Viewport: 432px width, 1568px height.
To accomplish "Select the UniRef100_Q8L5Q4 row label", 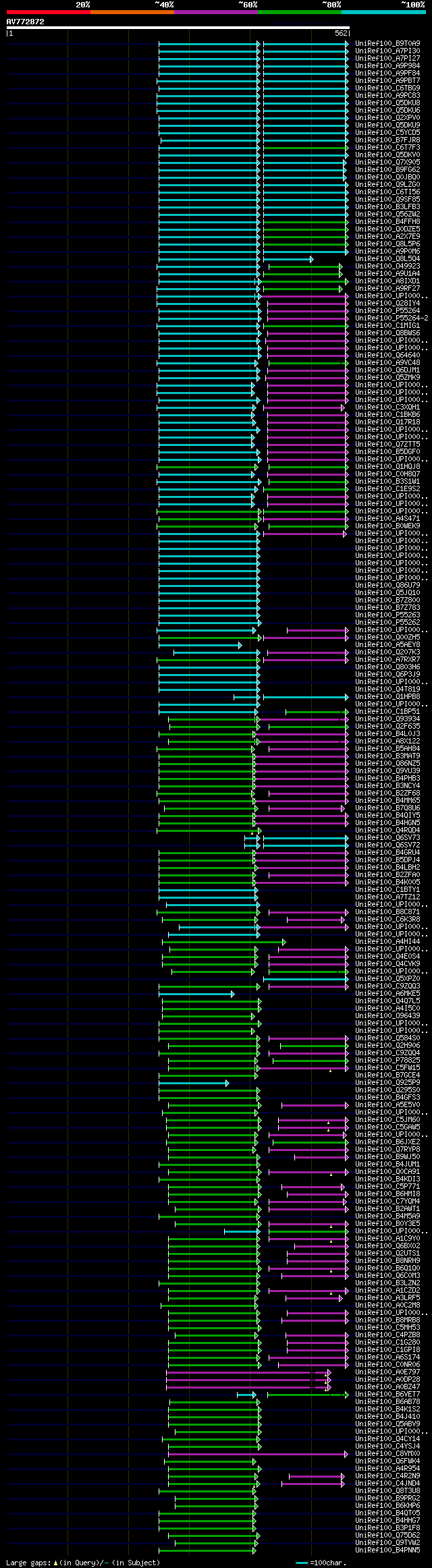I will tap(387, 258).
